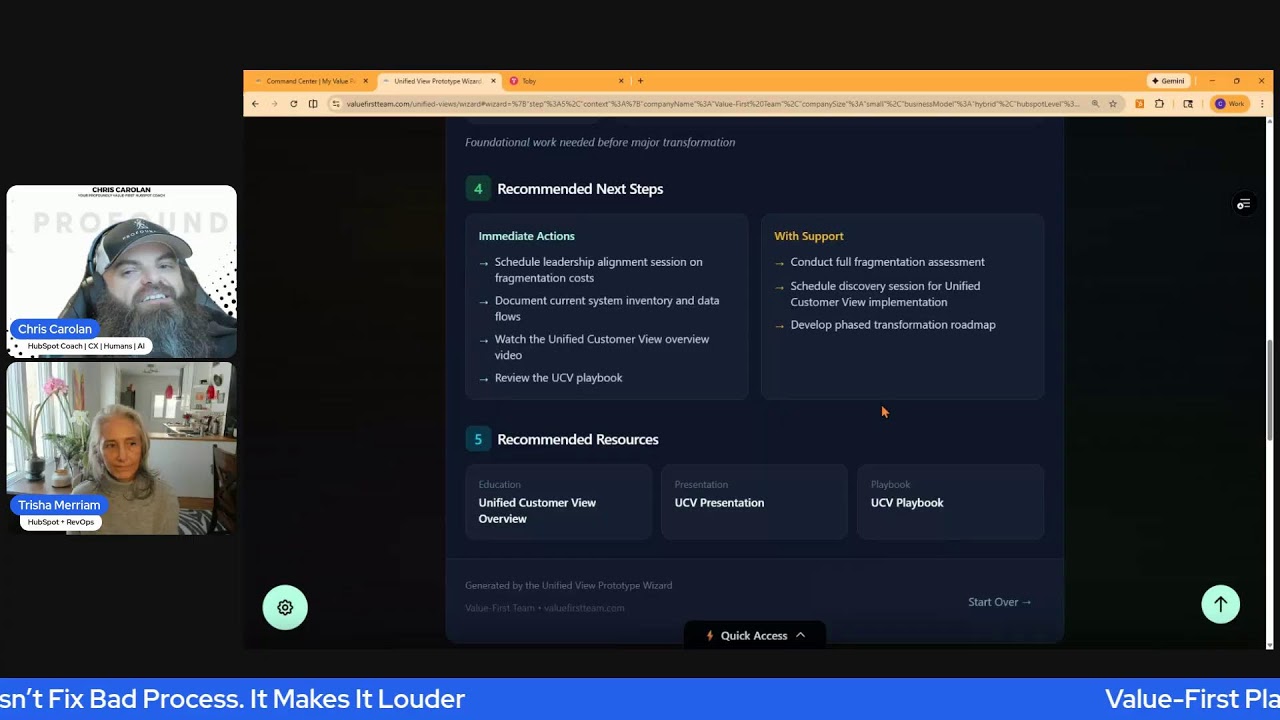The width and height of the screenshot is (1280, 720).
Task: Reload the current page
Action: pyautogui.click(x=293, y=104)
